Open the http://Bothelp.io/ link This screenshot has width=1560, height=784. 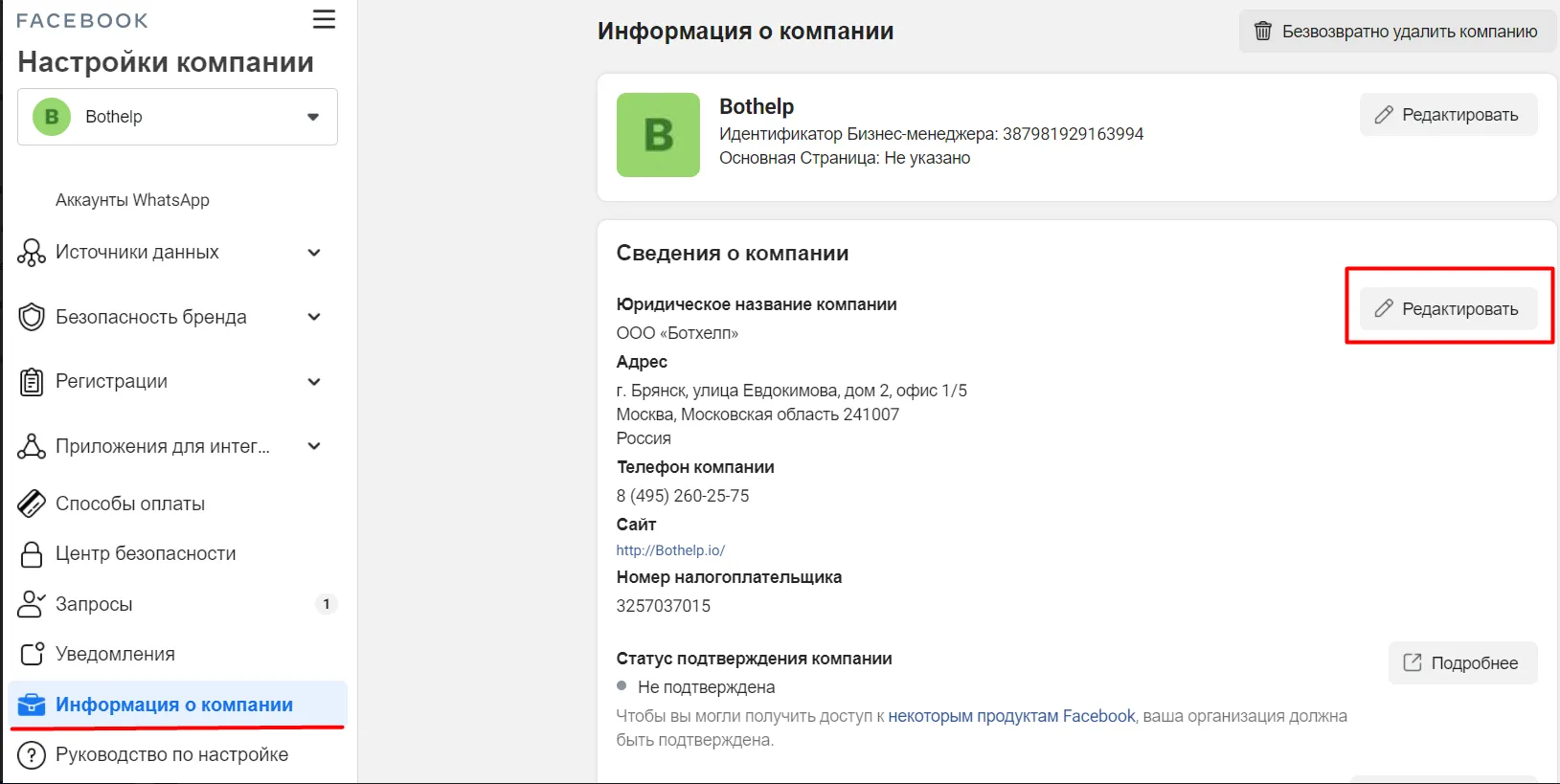pos(670,550)
